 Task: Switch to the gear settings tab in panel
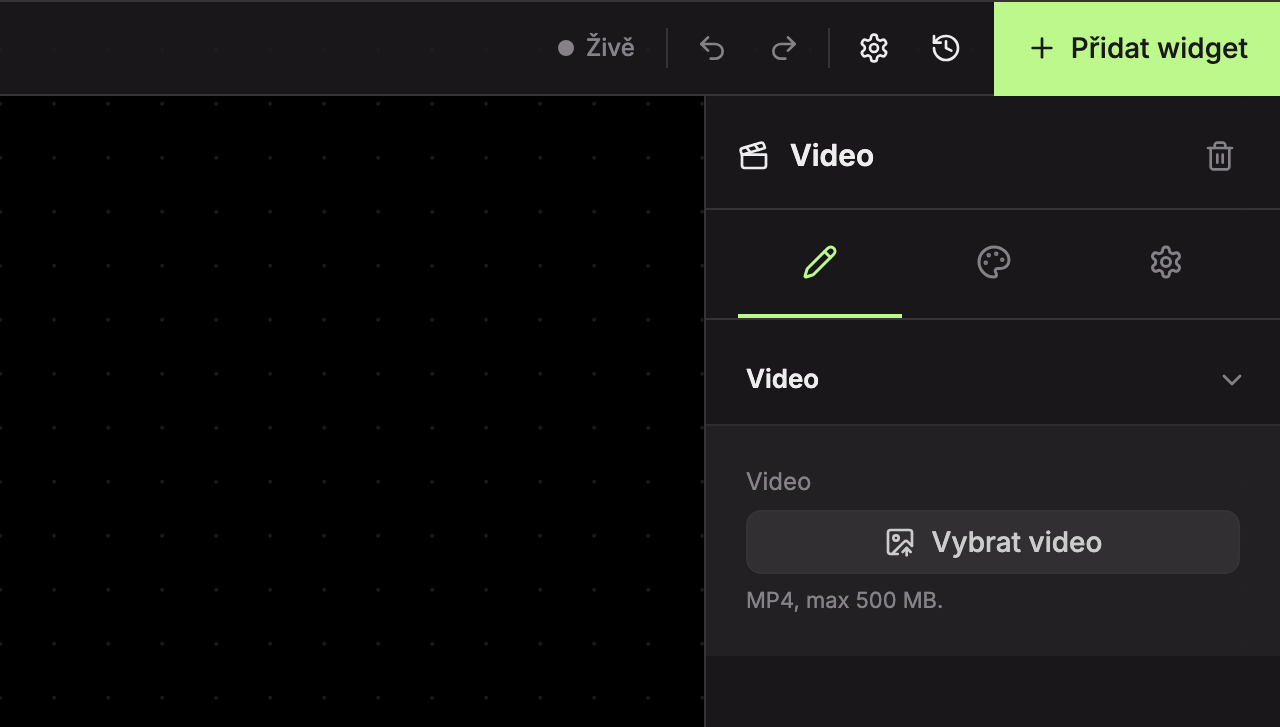point(1166,263)
